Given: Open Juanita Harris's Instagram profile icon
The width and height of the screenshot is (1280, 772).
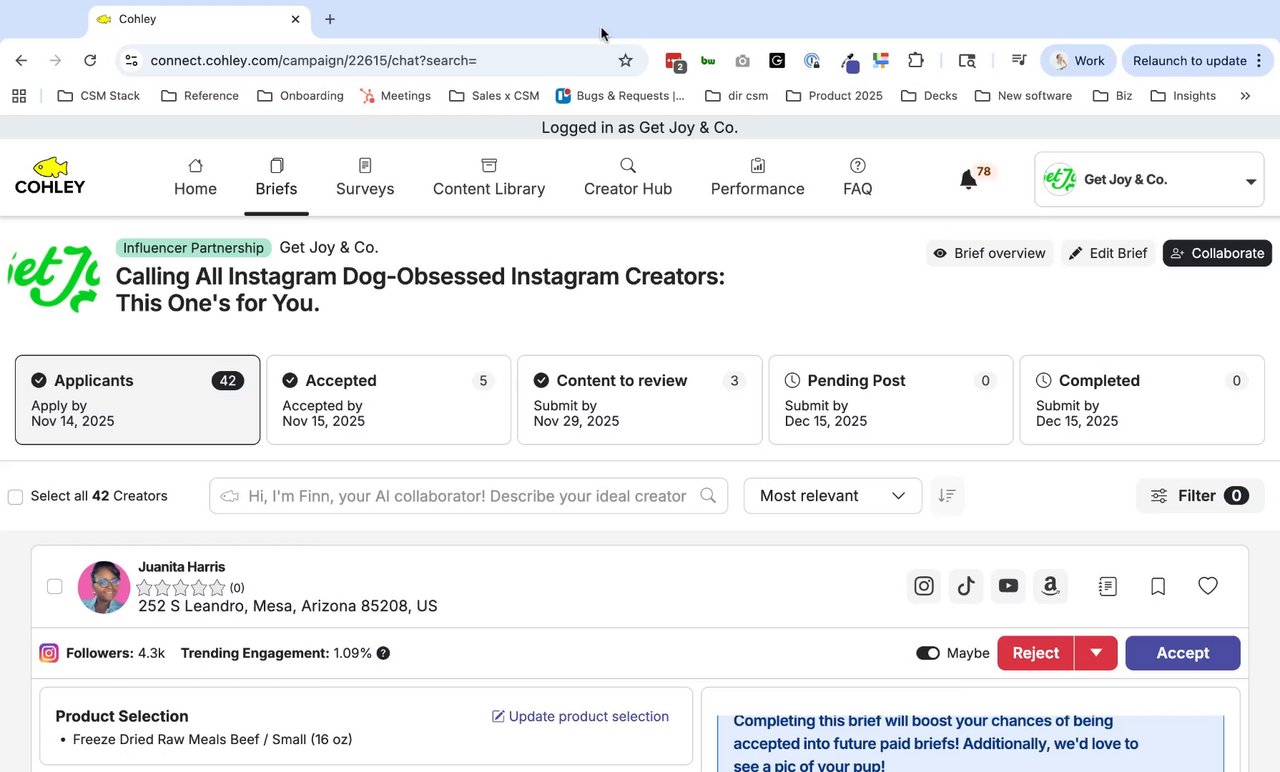Looking at the screenshot, I should pyautogui.click(x=924, y=586).
